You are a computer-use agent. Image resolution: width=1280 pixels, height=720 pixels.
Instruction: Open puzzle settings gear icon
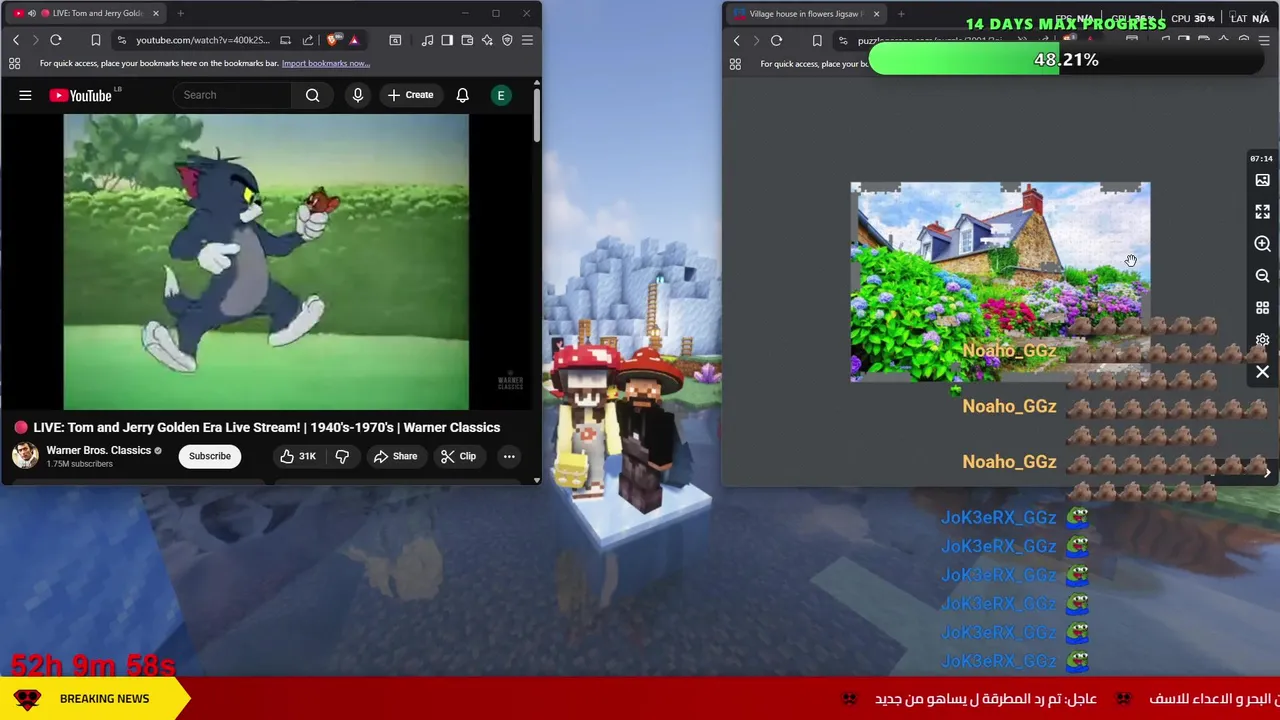1262,340
